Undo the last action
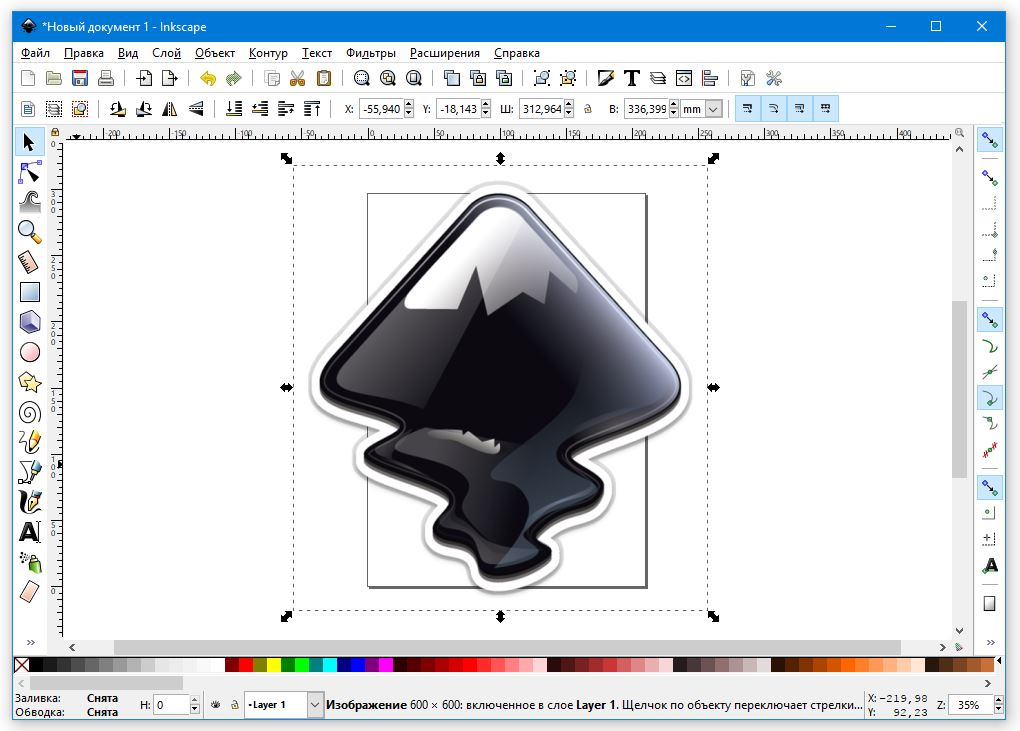This screenshot has width=1020, height=731. (208, 79)
